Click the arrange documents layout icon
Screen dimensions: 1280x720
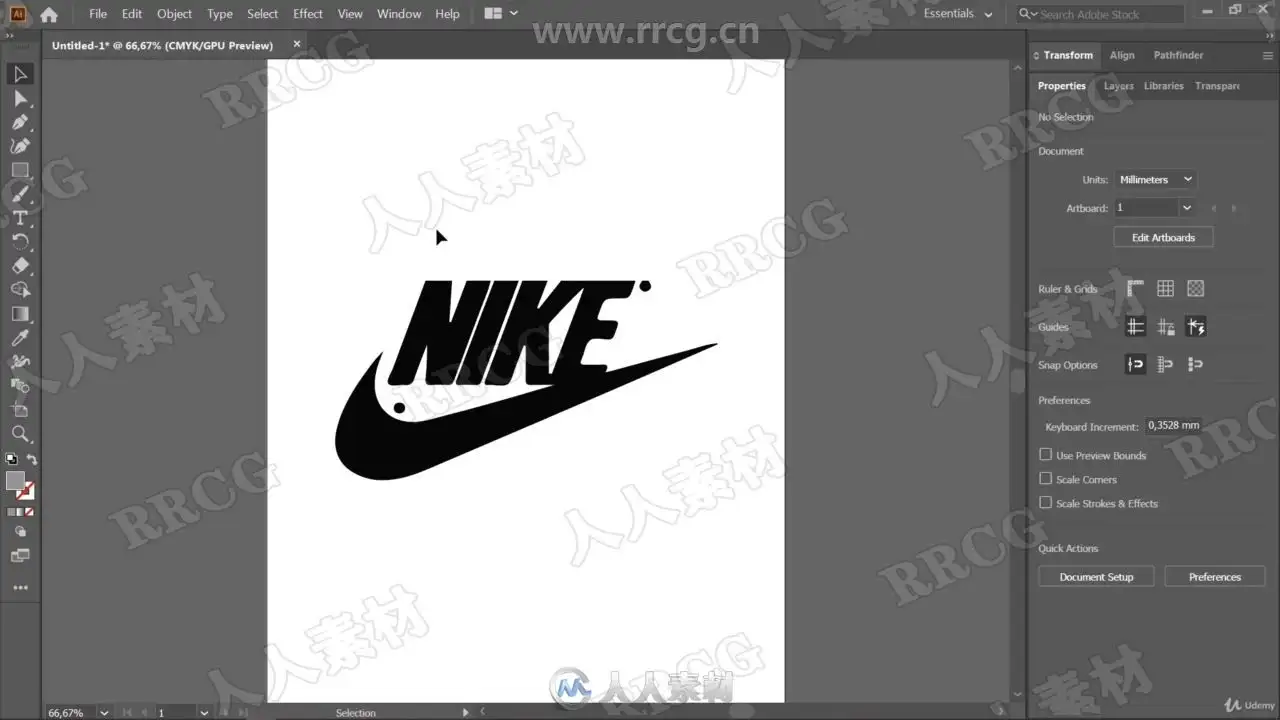492,13
